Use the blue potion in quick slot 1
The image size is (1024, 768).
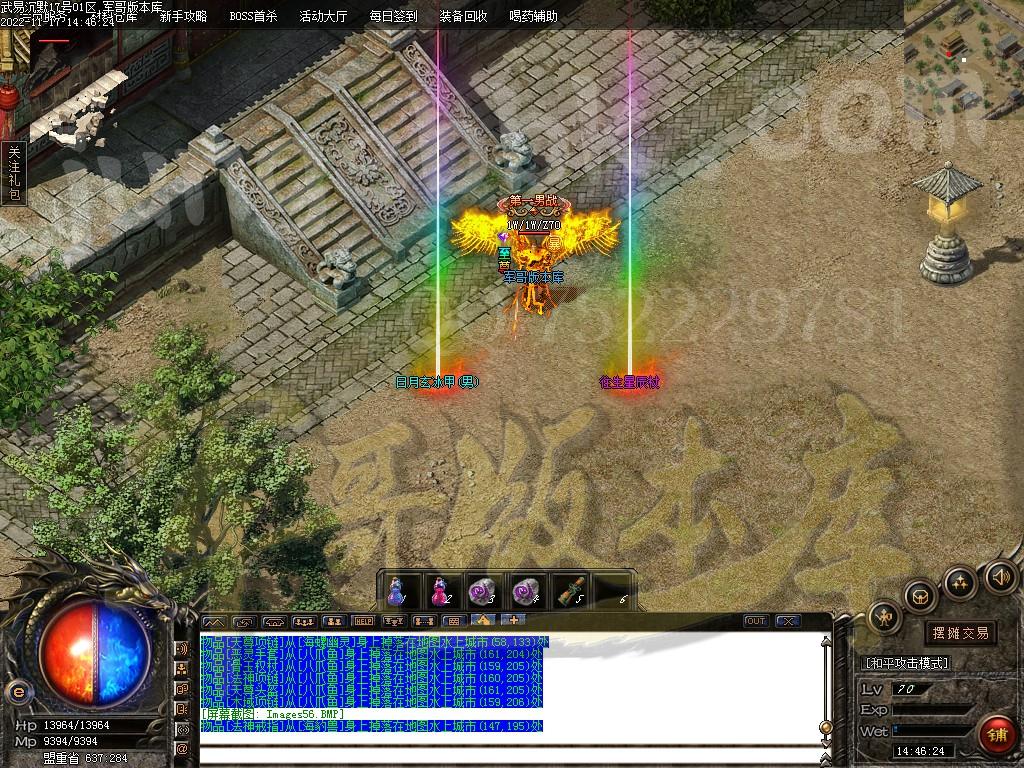tap(397, 590)
